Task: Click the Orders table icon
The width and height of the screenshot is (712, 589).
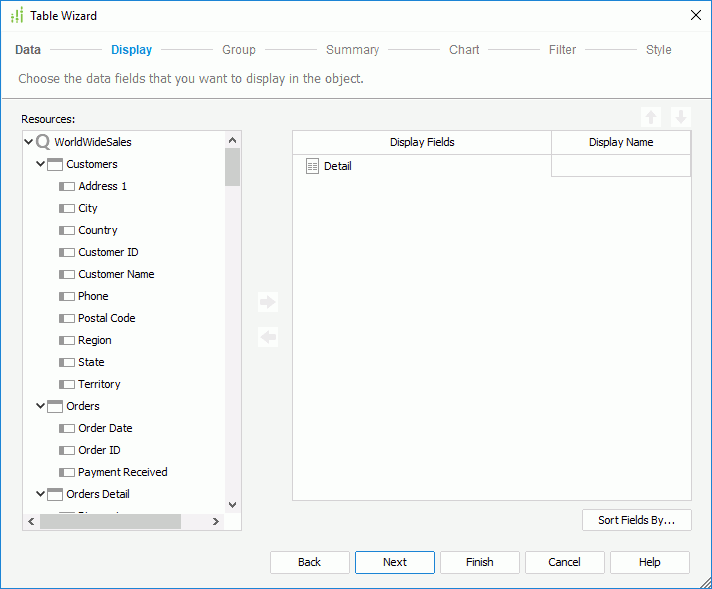Action: pyautogui.click(x=55, y=406)
